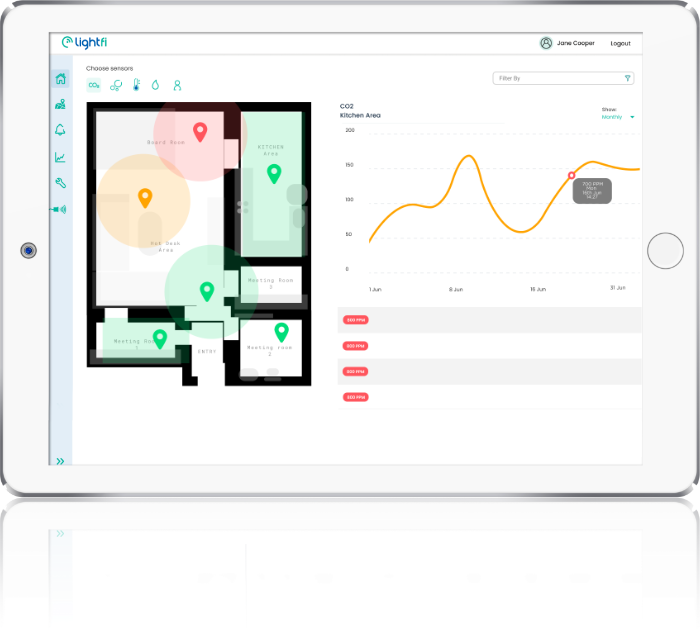Click the Logout link
Screen dimensions: 700x632
(620, 43)
